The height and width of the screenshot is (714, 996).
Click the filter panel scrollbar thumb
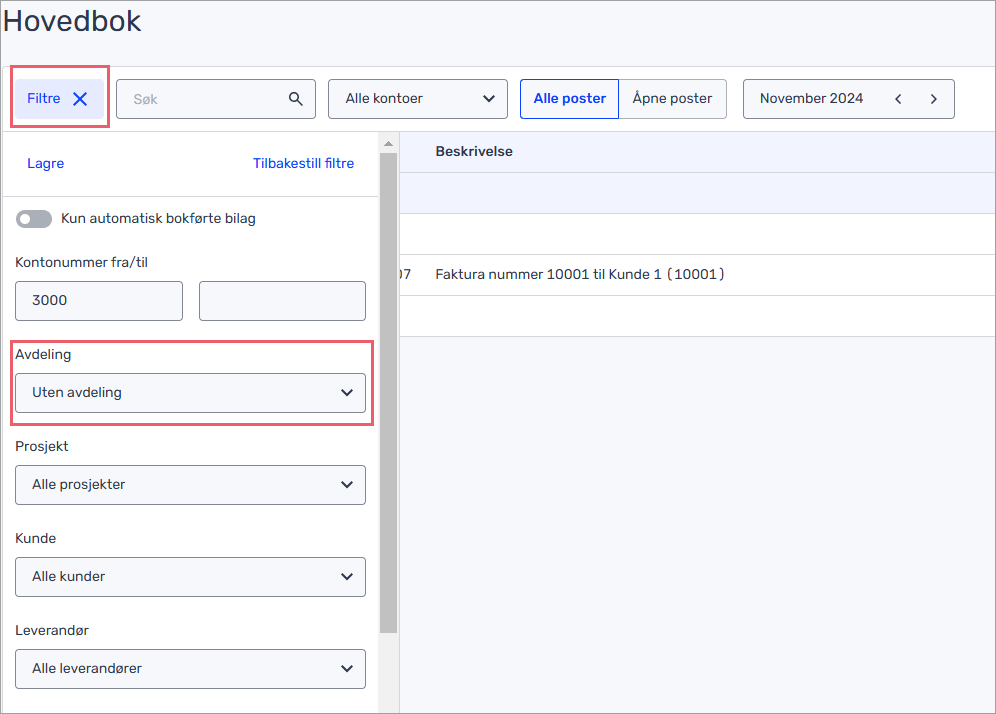pyautogui.click(x=388, y=393)
